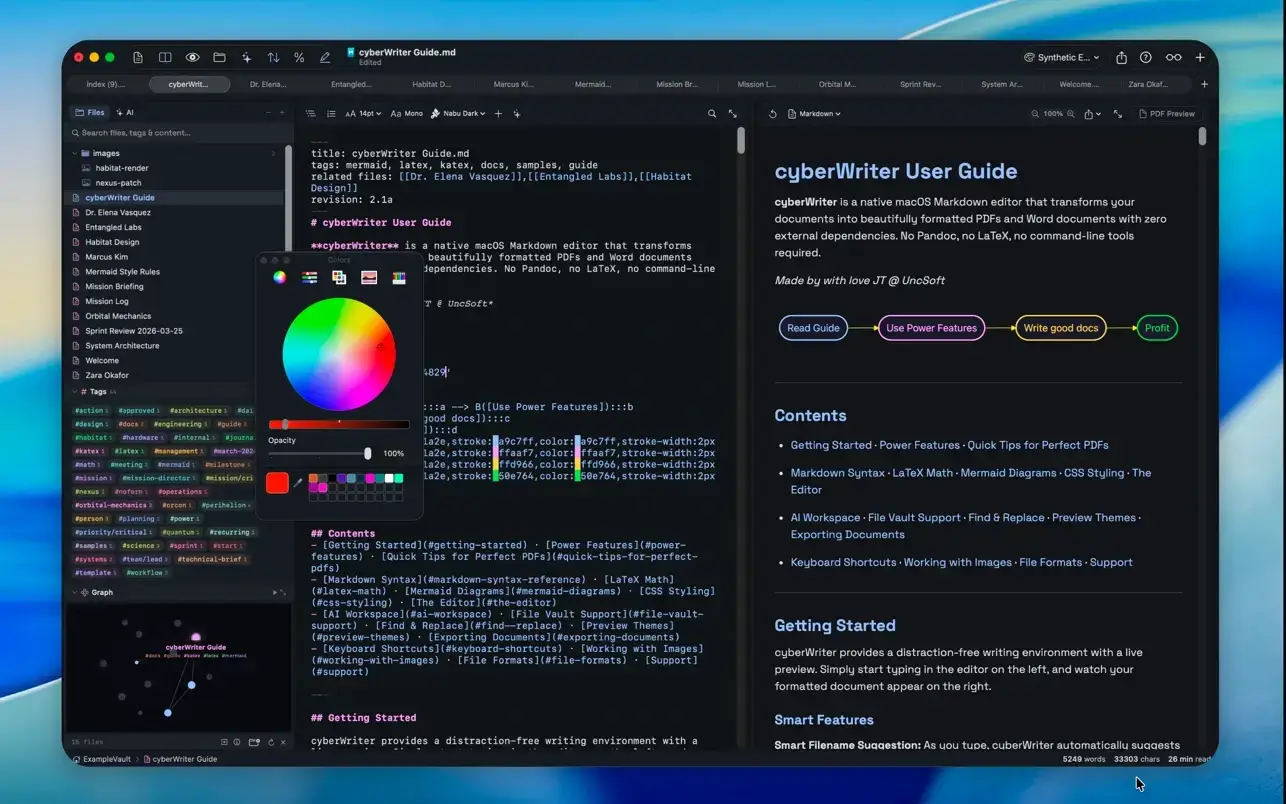Viewport: 1286px width, 804px height.
Task: Collapse the Graph section
Action: coord(73,592)
